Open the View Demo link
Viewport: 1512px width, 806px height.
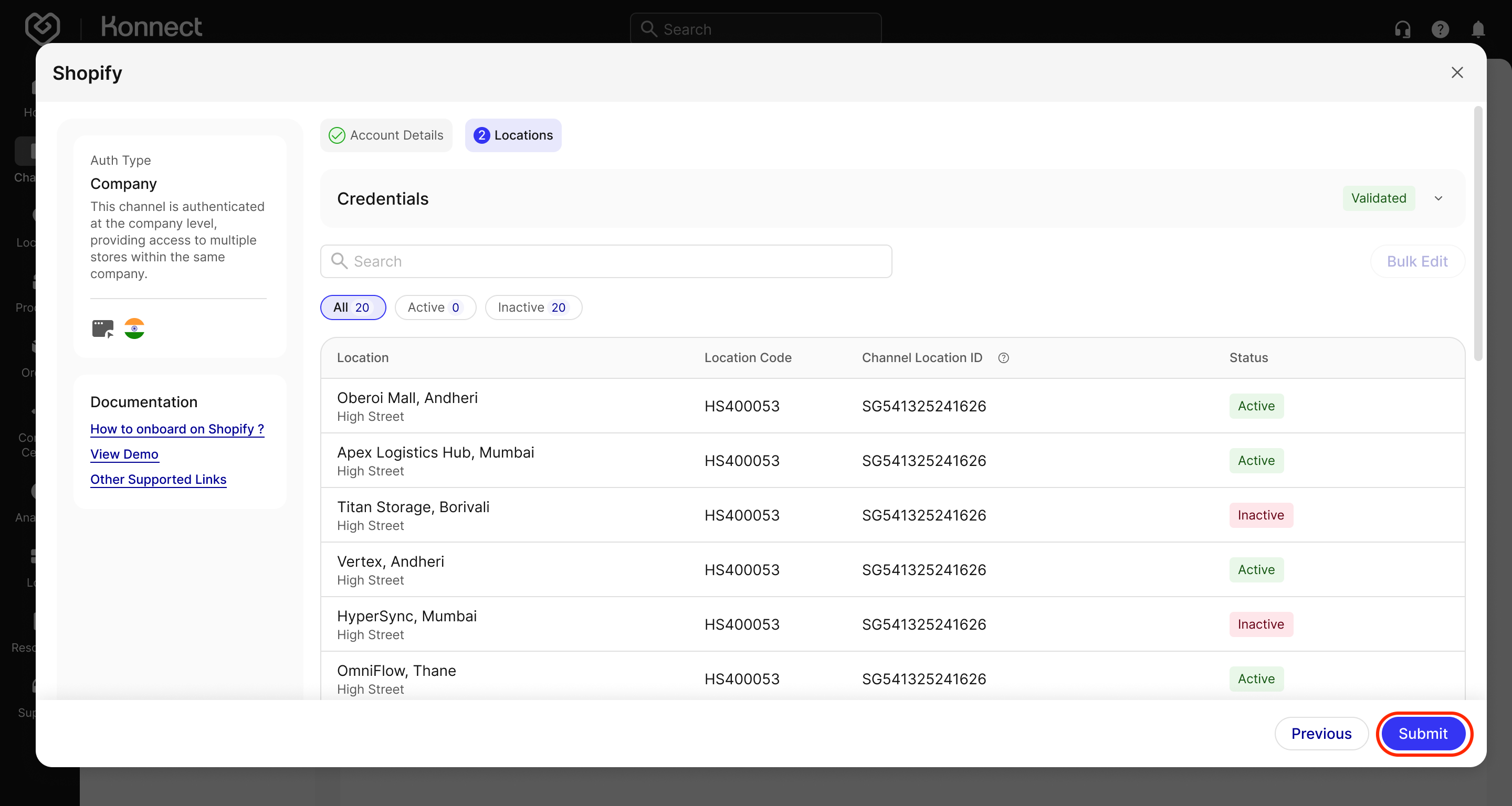124,454
